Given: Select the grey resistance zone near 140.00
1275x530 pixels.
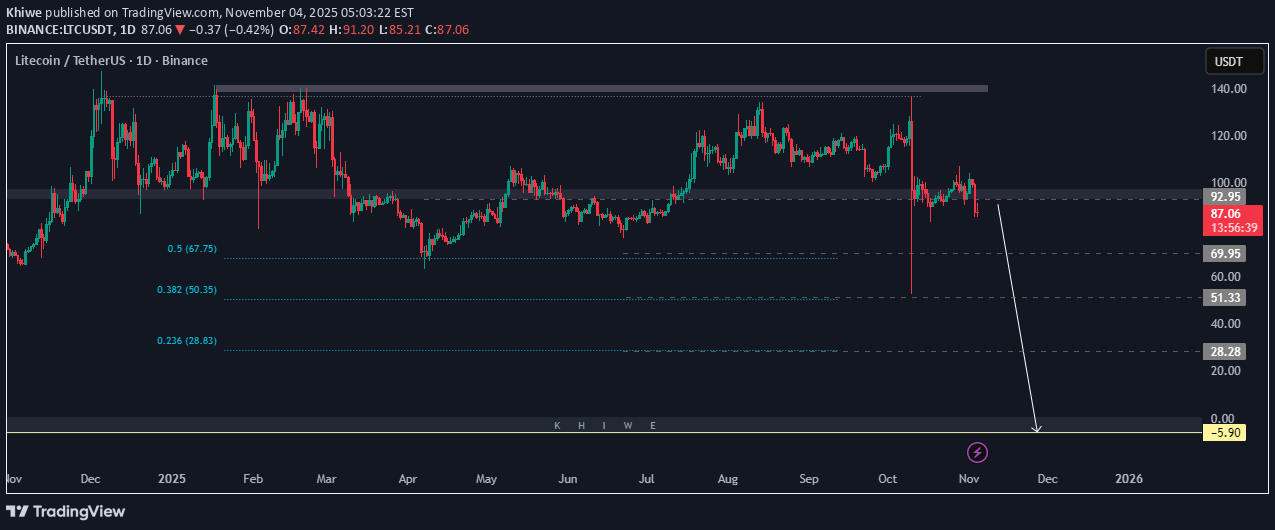Looking at the screenshot, I should point(600,89).
